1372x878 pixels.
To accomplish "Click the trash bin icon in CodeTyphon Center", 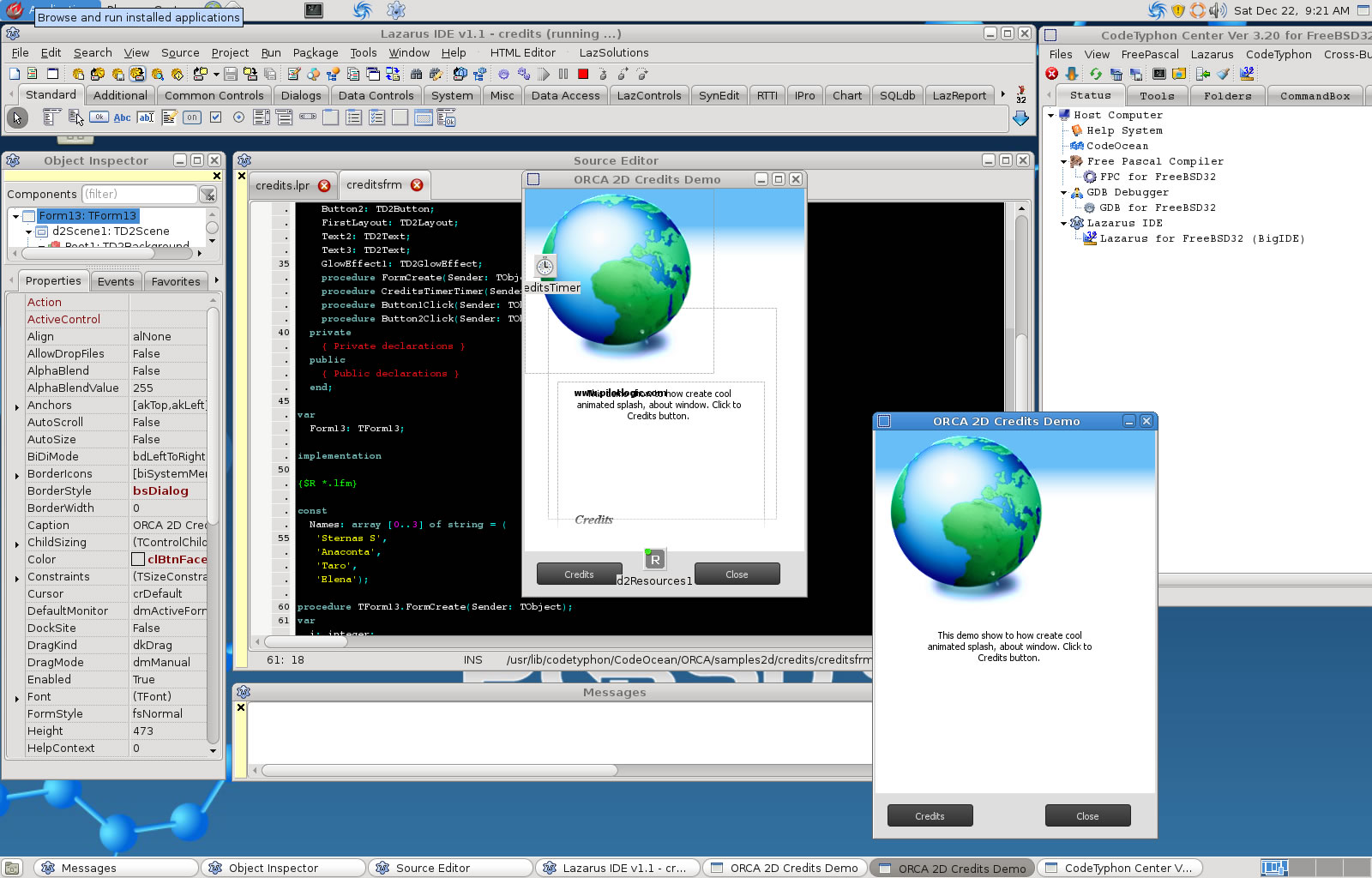I will pos(1116,74).
